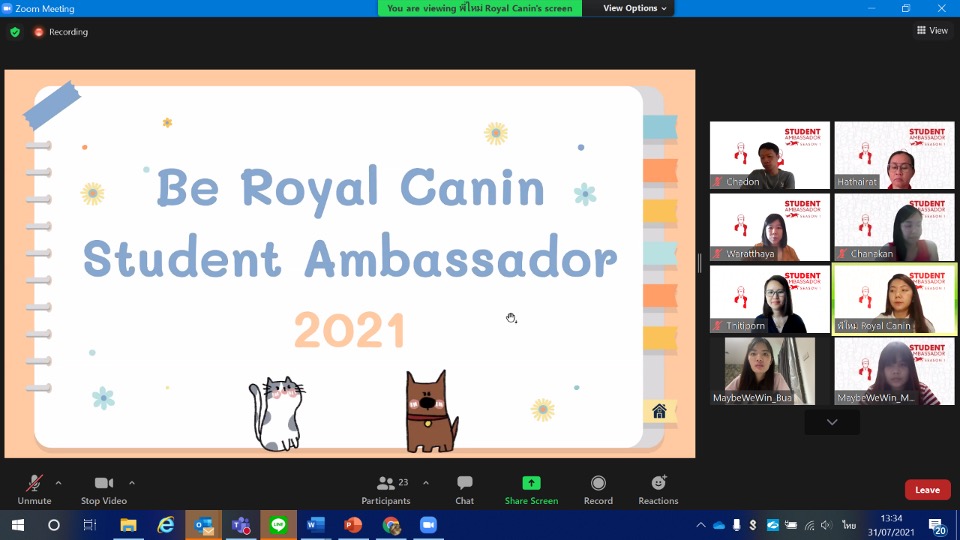Expand video options arrow beside Stop Video
This screenshot has width=960, height=540.
tap(132, 482)
